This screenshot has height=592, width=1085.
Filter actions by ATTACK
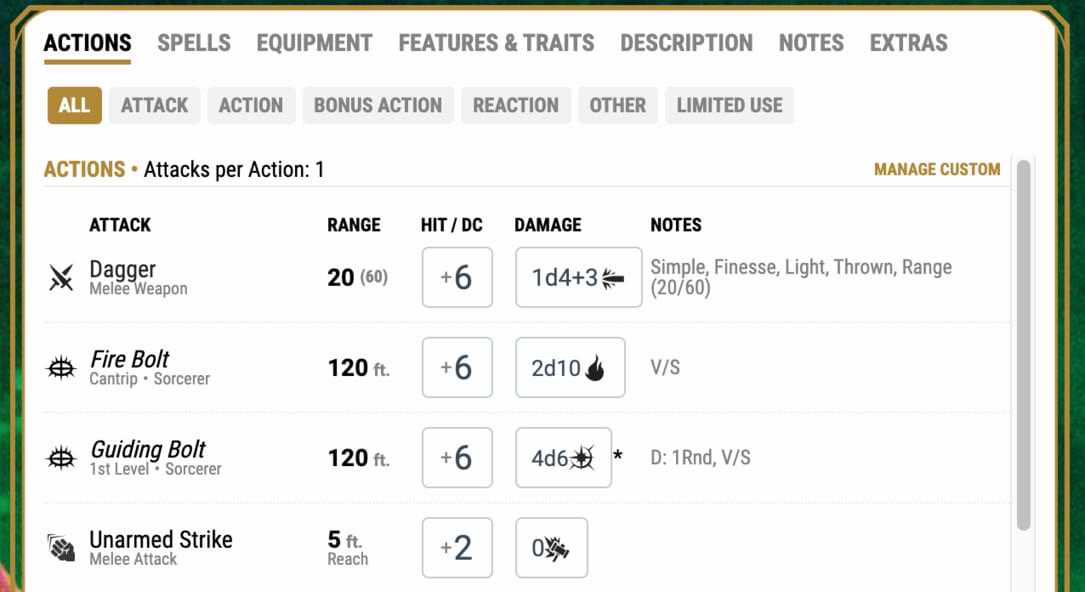tap(155, 105)
